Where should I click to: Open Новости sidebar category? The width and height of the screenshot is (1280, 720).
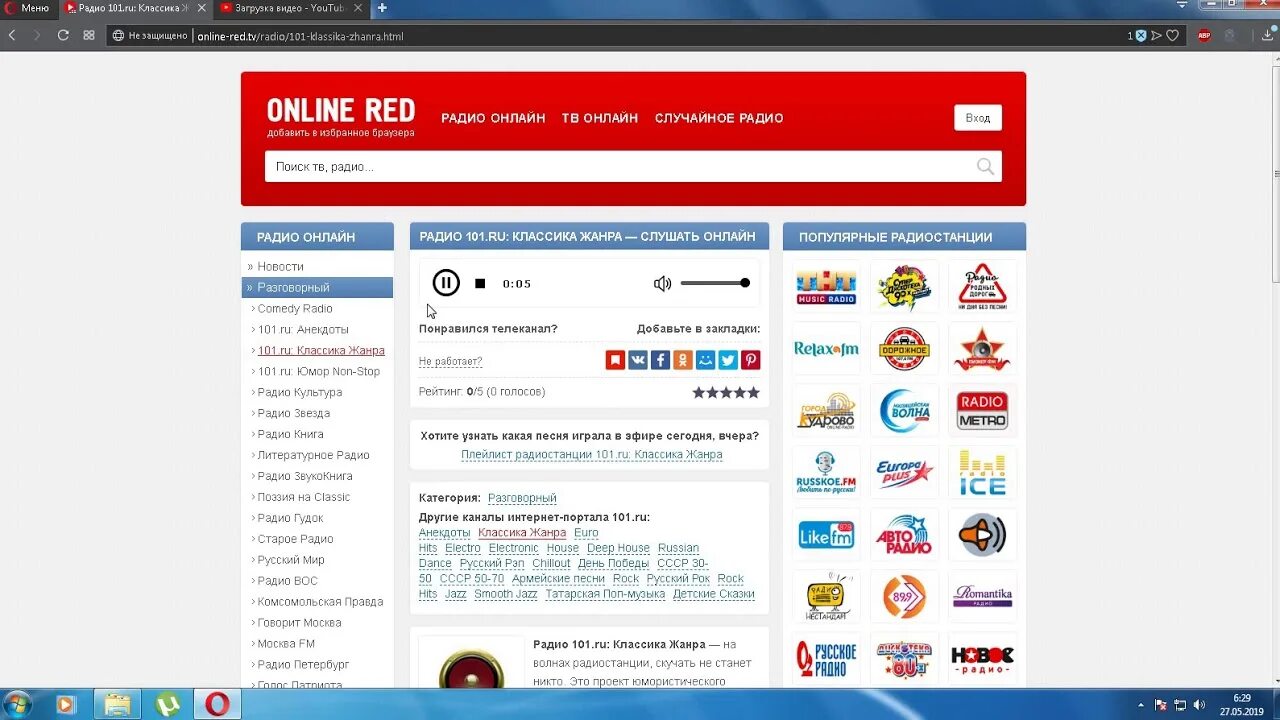(x=280, y=267)
